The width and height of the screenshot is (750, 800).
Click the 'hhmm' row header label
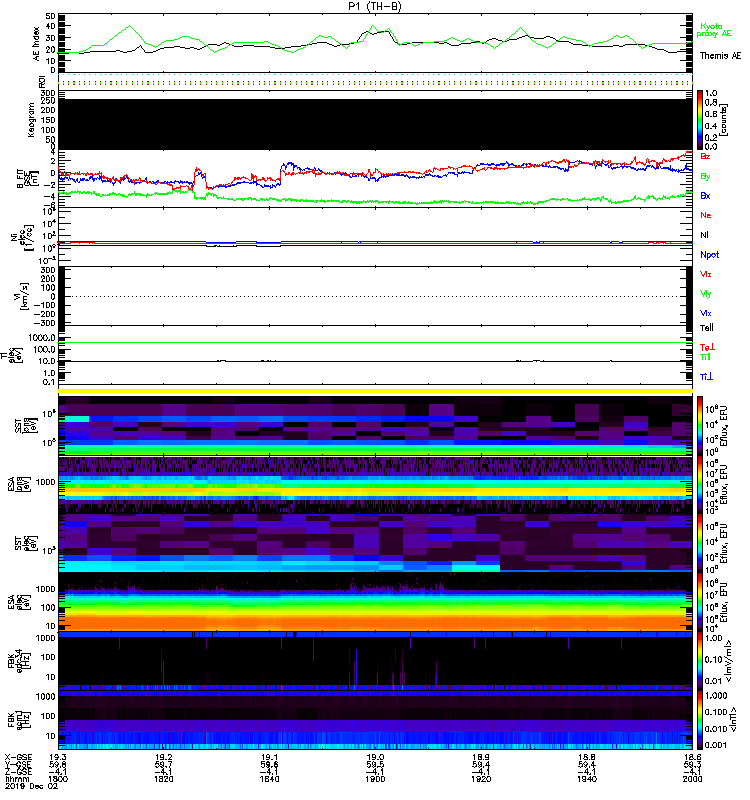[x=15, y=779]
